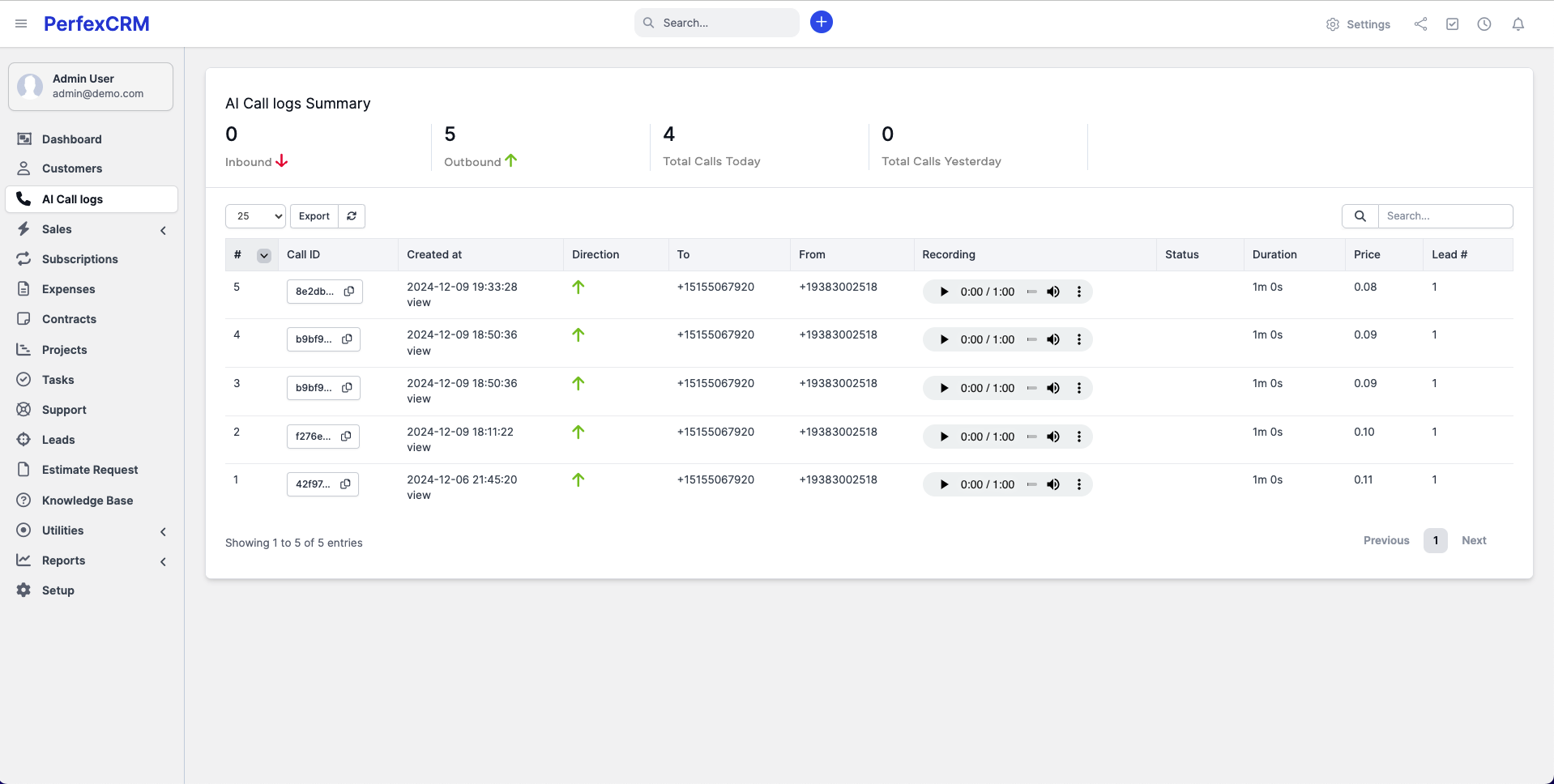Image resolution: width=1554 pixels, height=784 pixels.
Task: Click the notifications bell icon
Action: [x=1518, y=24]
